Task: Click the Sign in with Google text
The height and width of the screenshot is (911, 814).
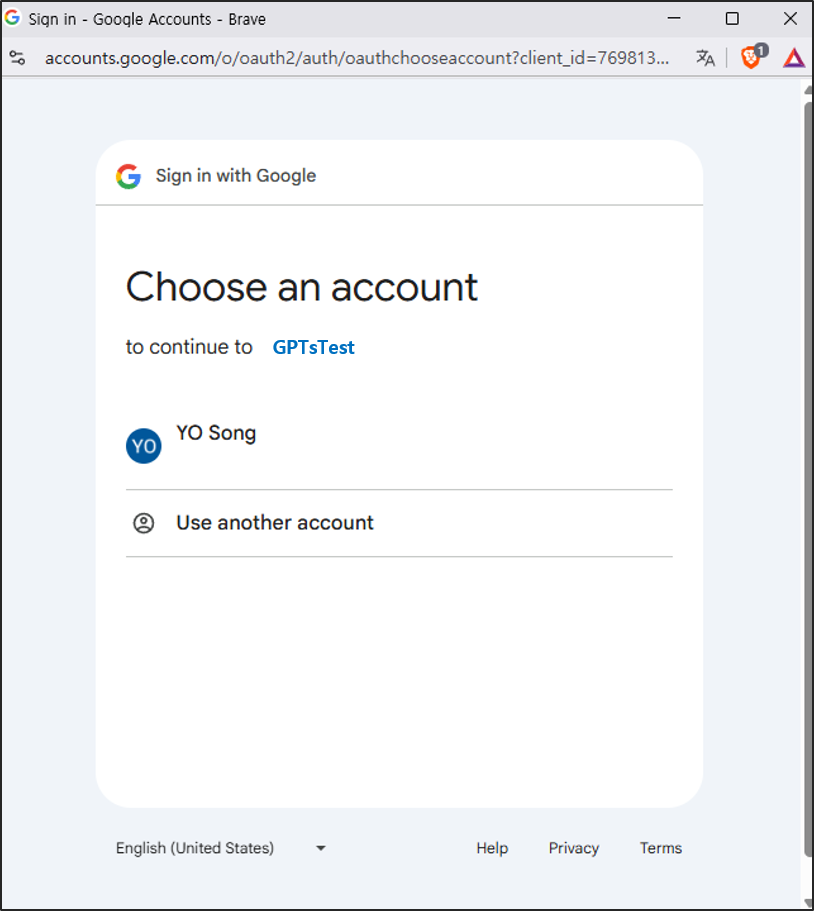Action: 236,175
